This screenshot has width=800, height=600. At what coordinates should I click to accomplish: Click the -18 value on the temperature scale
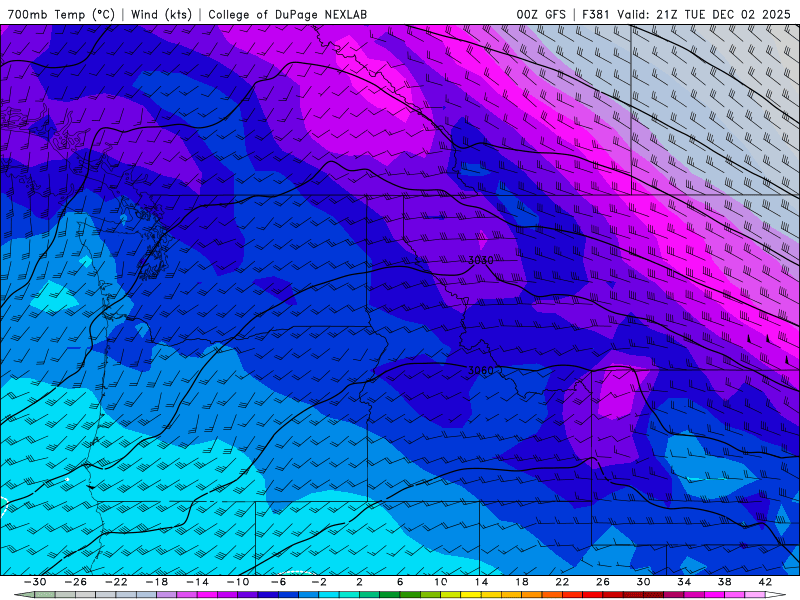point(157,582)
